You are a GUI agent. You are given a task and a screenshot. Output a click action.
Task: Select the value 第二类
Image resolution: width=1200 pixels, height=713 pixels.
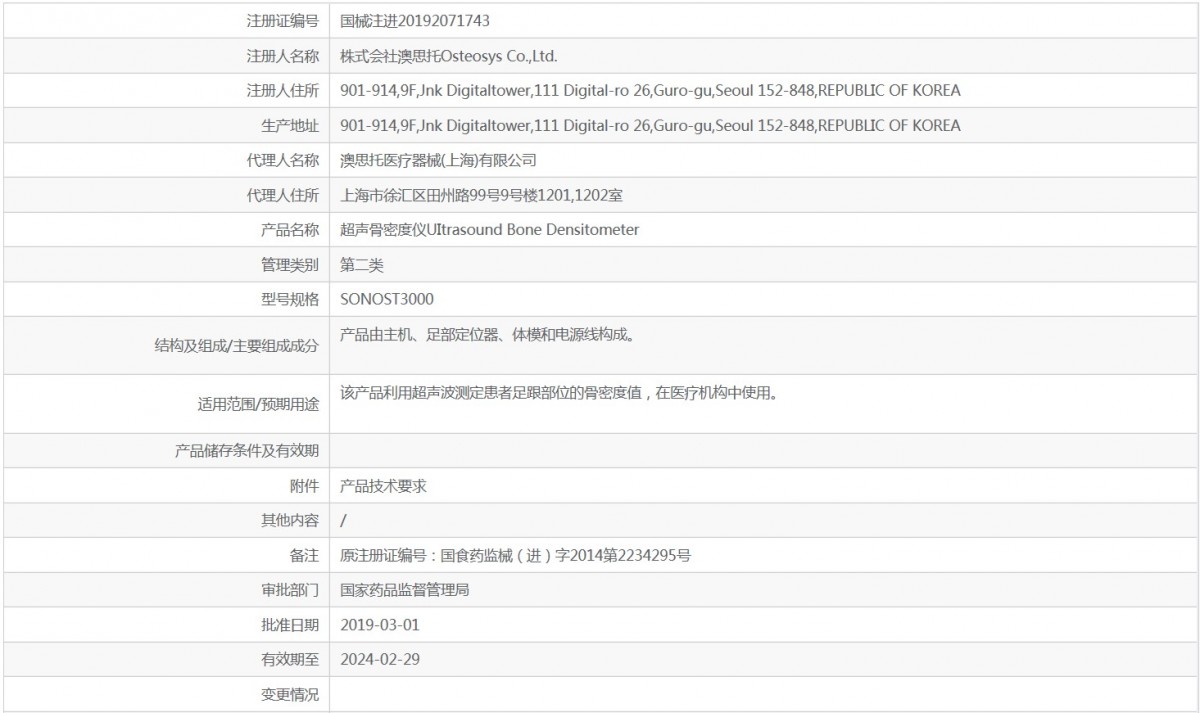(362, 265)
